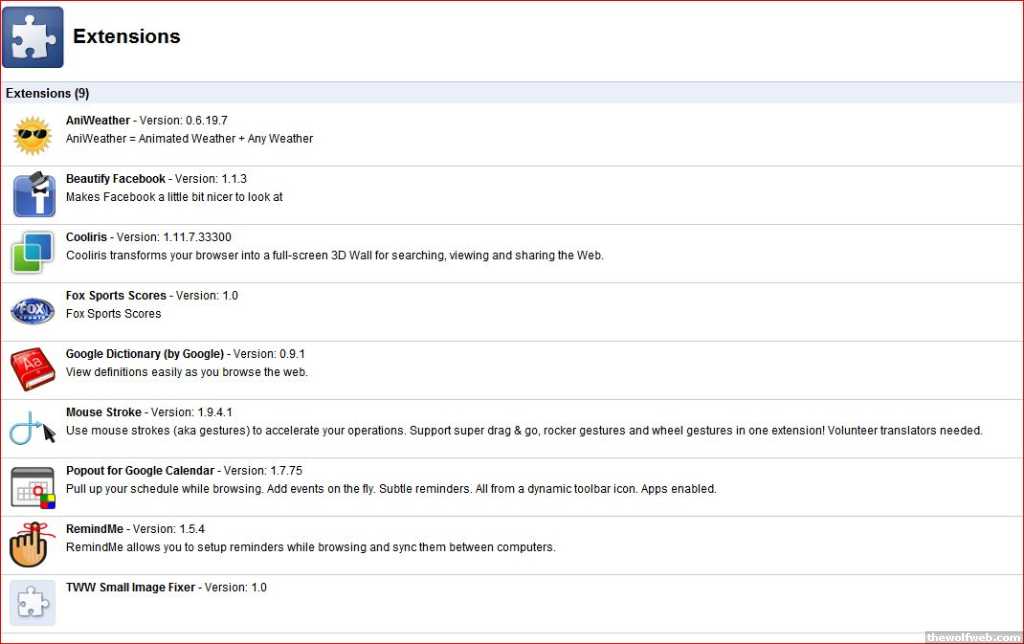Click the TWW Small Image Fixer title
This screenshot has width=1024, height=644.
(x=131, y=588)
